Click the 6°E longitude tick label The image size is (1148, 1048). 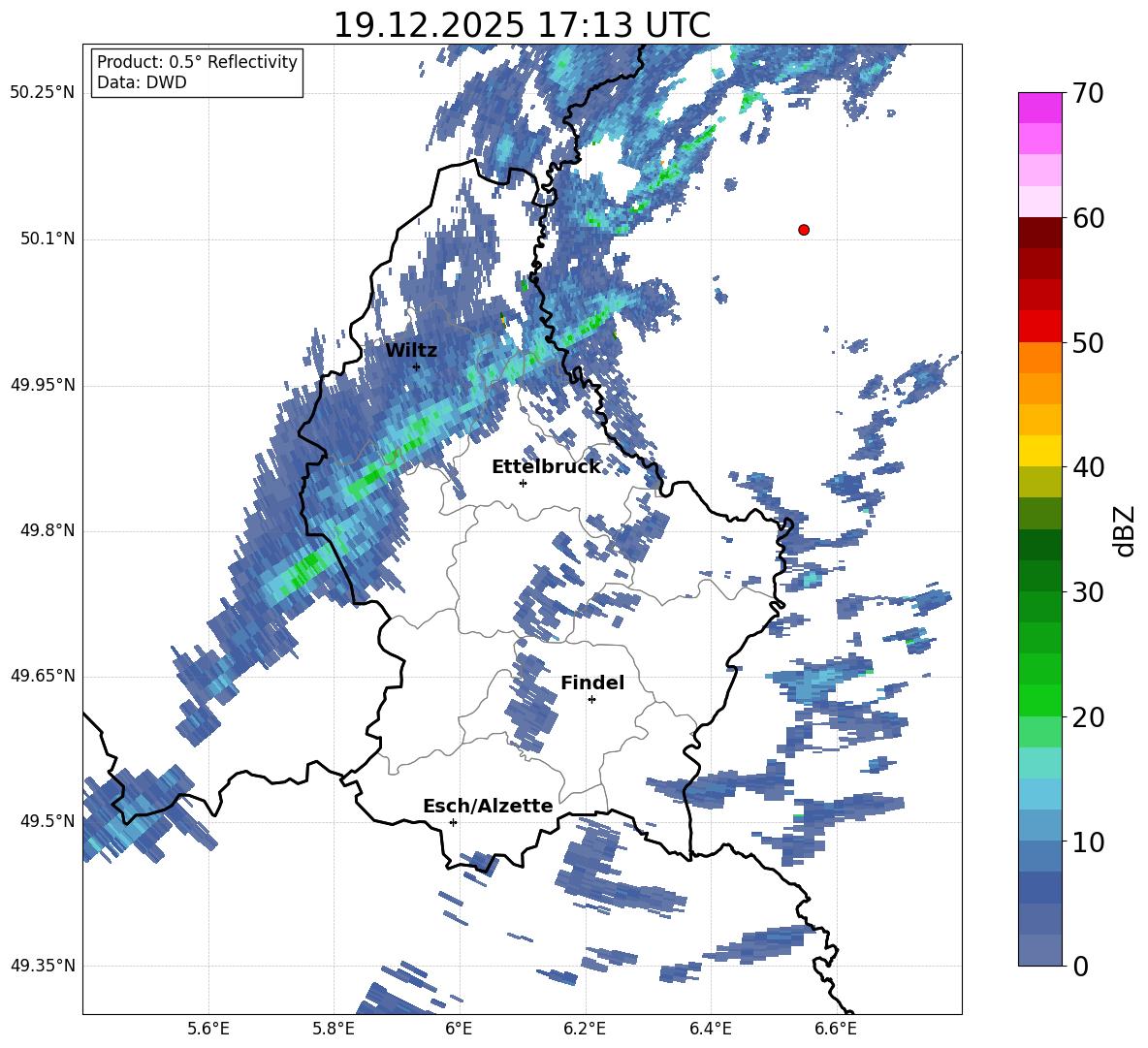[x=459, y=1029]
